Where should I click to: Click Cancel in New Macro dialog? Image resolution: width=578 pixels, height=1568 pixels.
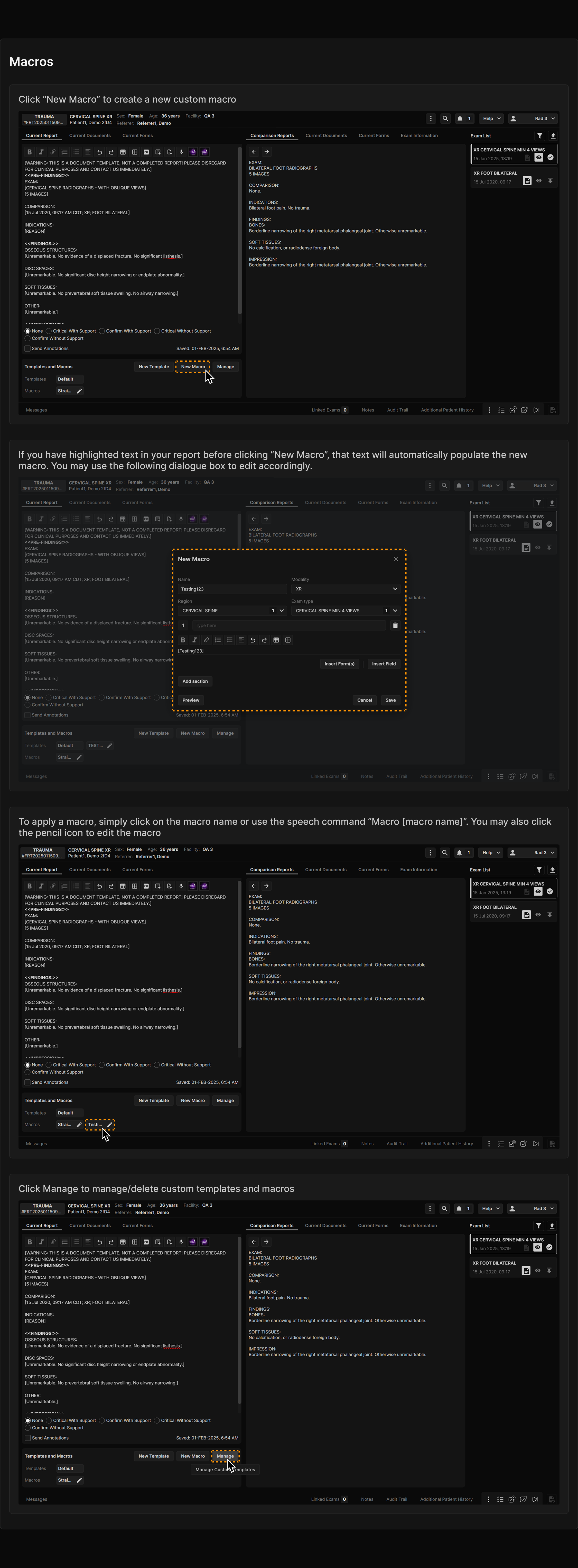(365, 700)
